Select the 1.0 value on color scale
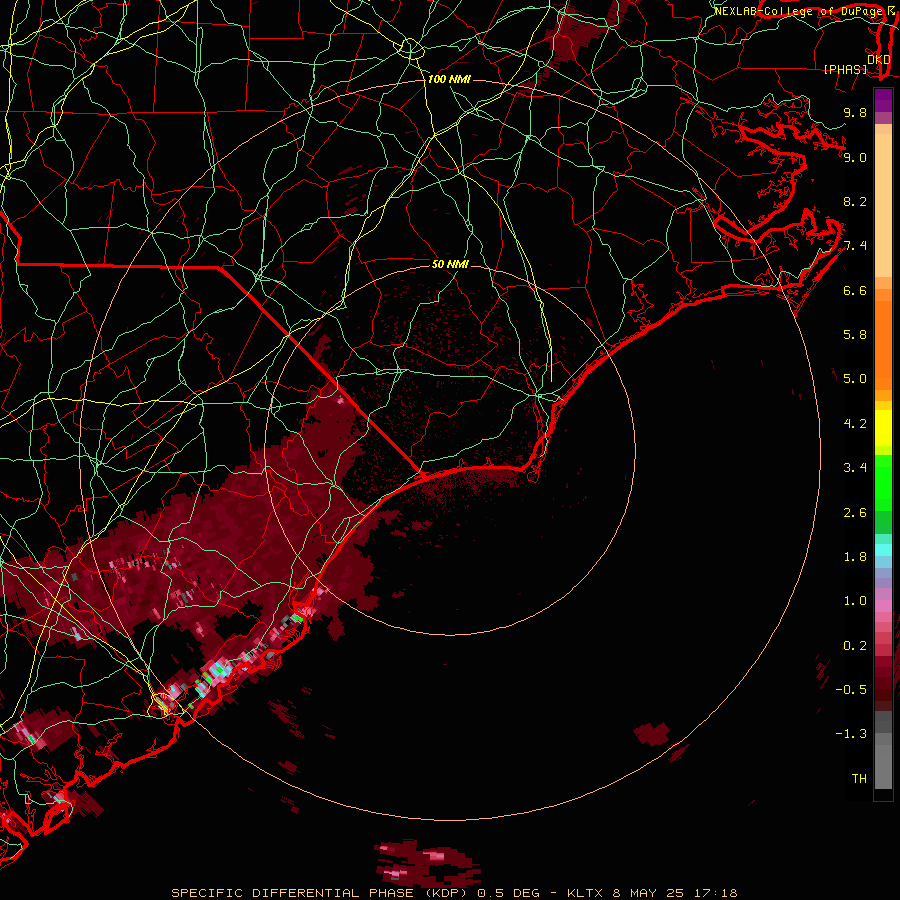Screen dimensions: 900x900 tap(855, 601)
